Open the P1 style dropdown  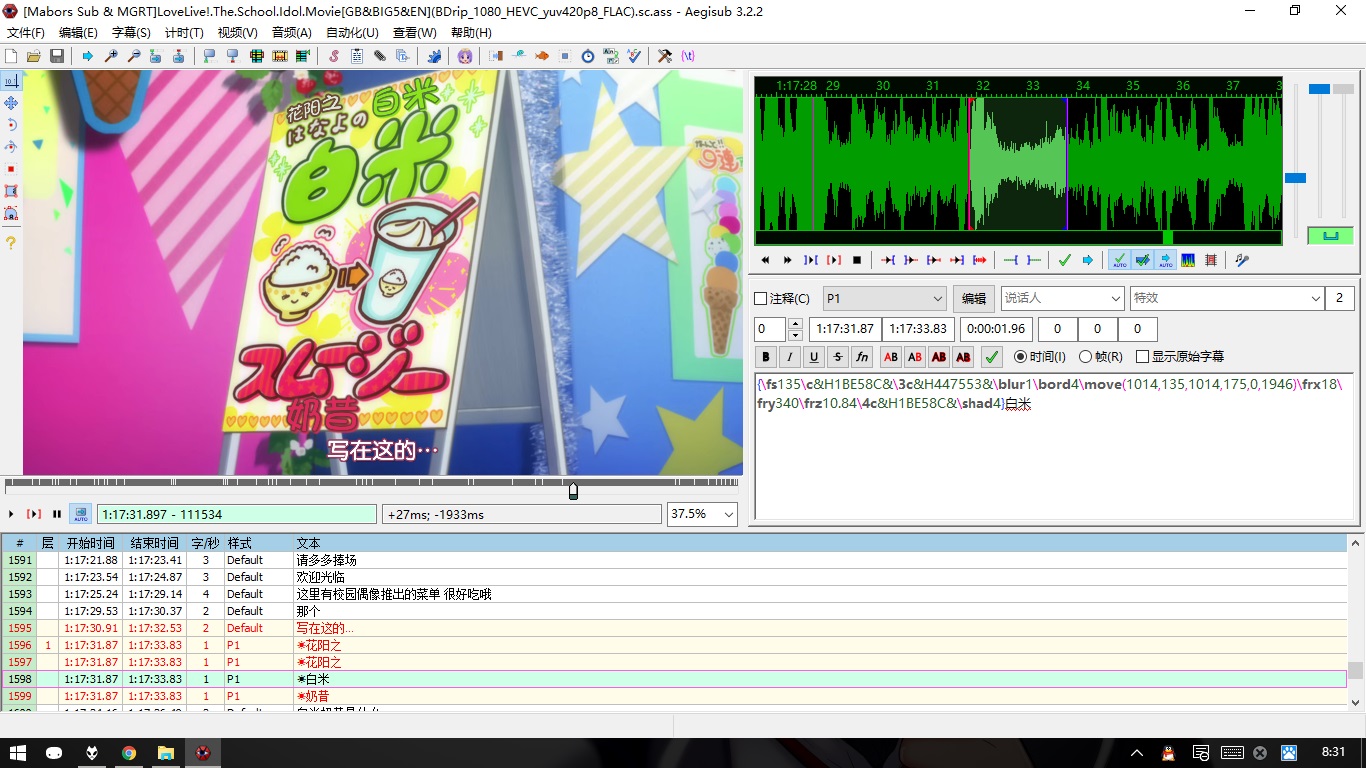(884, 298)
